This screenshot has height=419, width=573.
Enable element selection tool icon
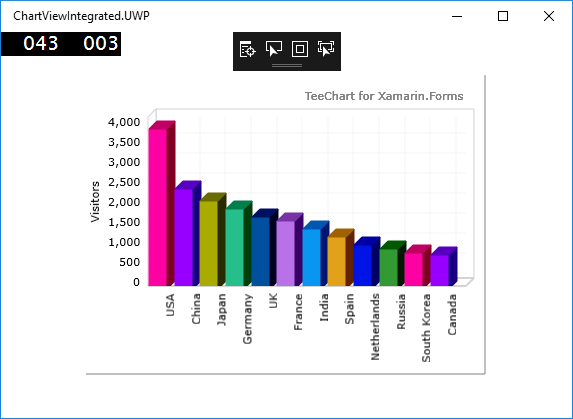point(273,49)
